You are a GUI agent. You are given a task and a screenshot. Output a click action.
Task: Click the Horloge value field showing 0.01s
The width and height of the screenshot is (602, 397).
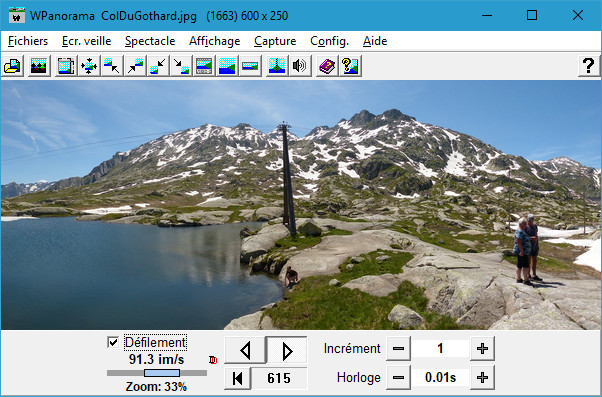click(440, 377)
